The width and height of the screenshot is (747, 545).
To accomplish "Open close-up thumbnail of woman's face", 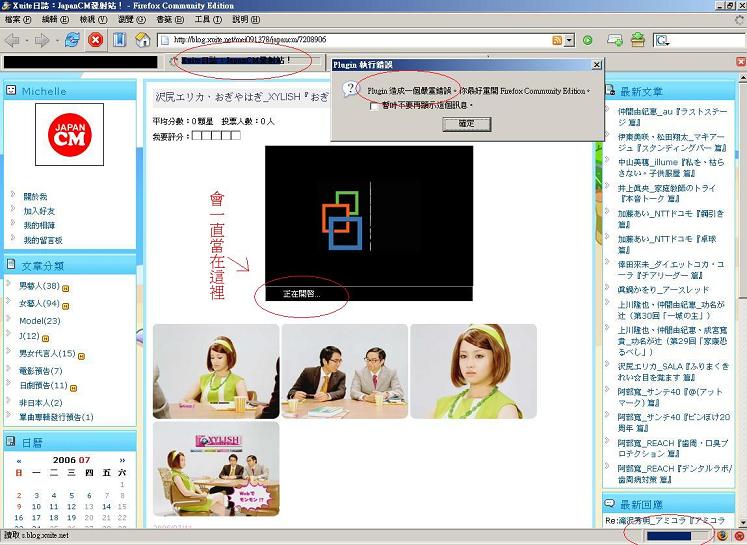I will [474, 372].
